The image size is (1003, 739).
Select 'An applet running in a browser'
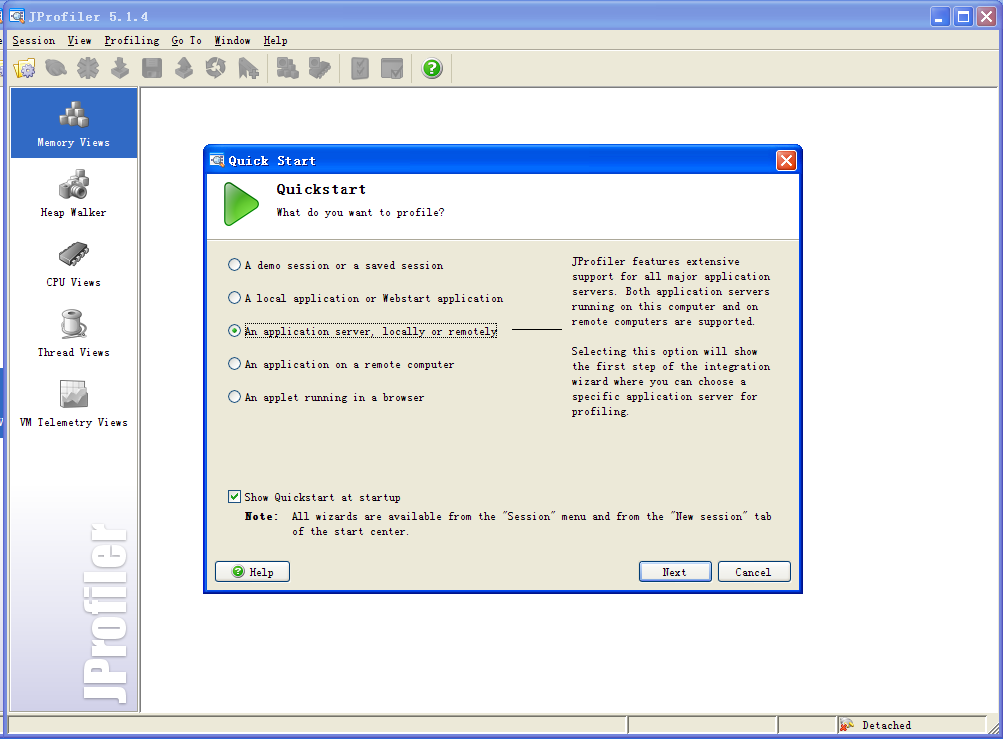(x=326, y=397)
